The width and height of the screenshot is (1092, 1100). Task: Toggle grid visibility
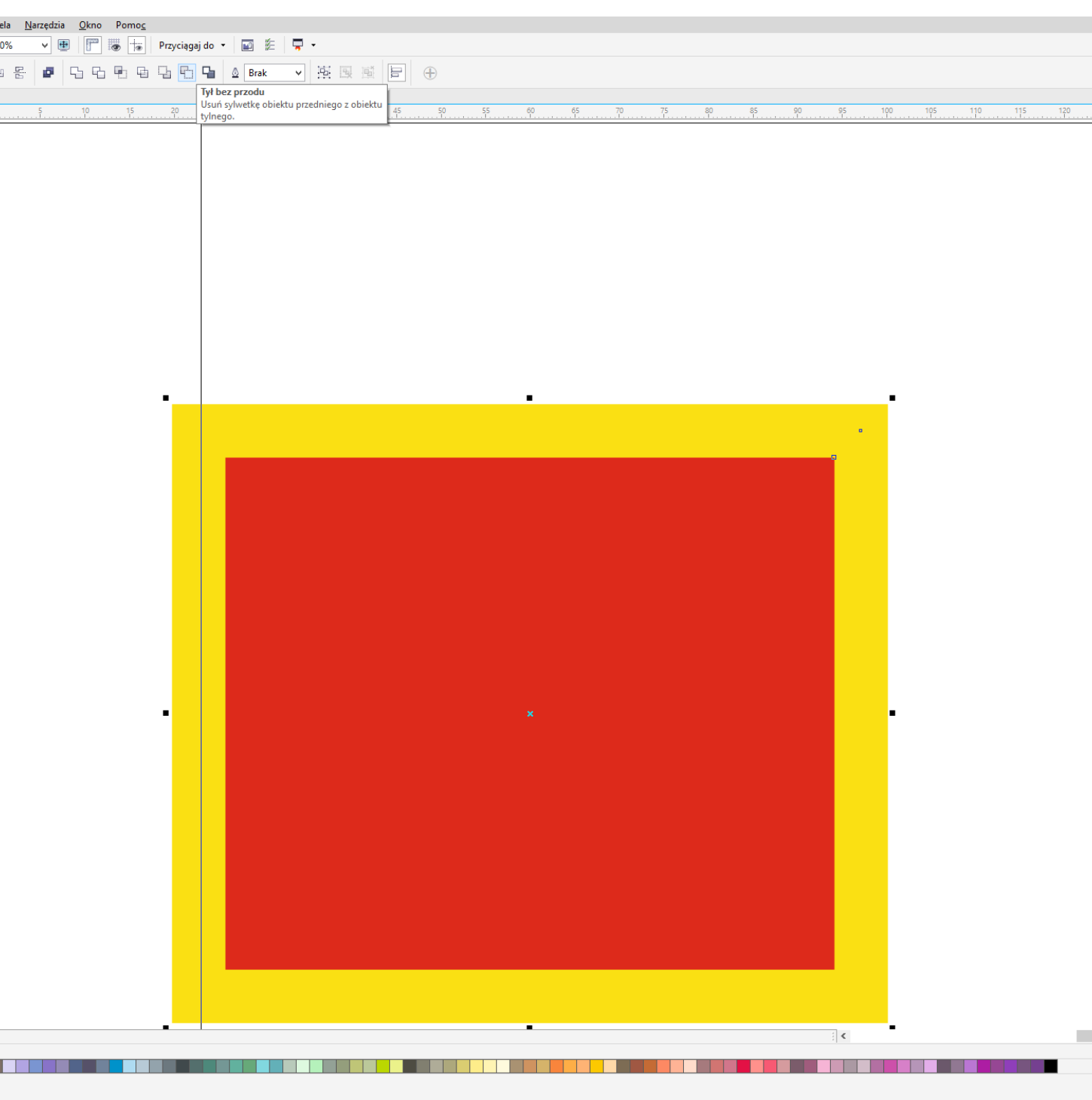coord(114,45)
